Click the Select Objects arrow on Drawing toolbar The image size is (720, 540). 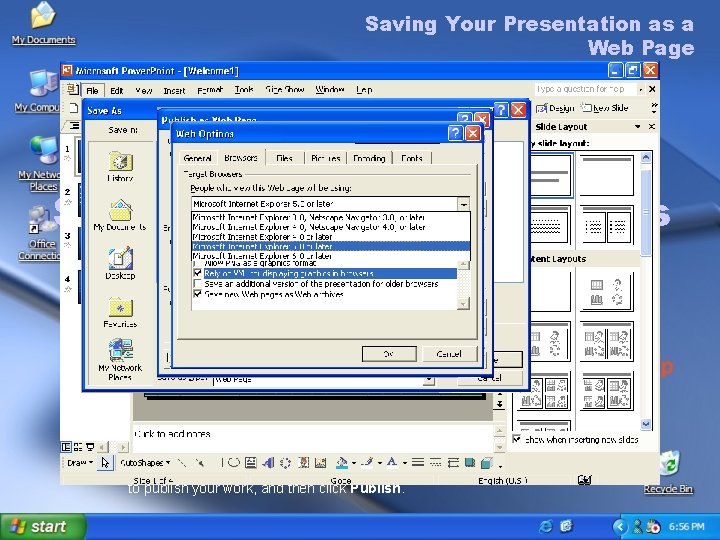[x=105, y=462]
